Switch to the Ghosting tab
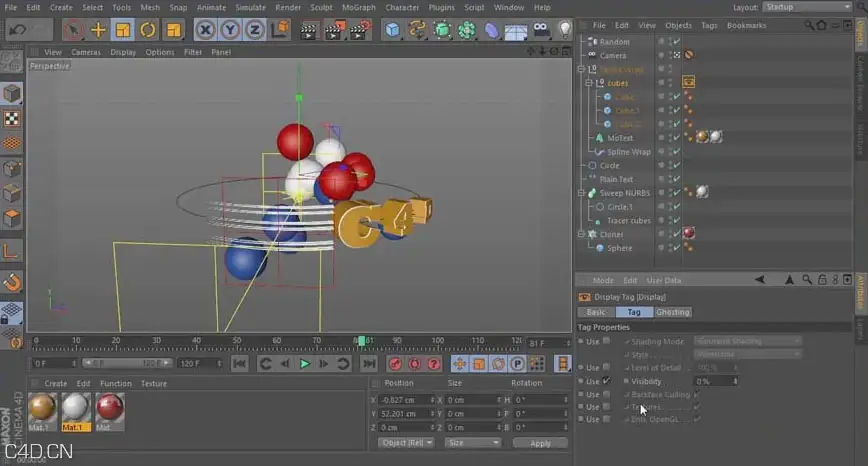The height and width of the screenshot is (466, 868). tap(673, 312)
